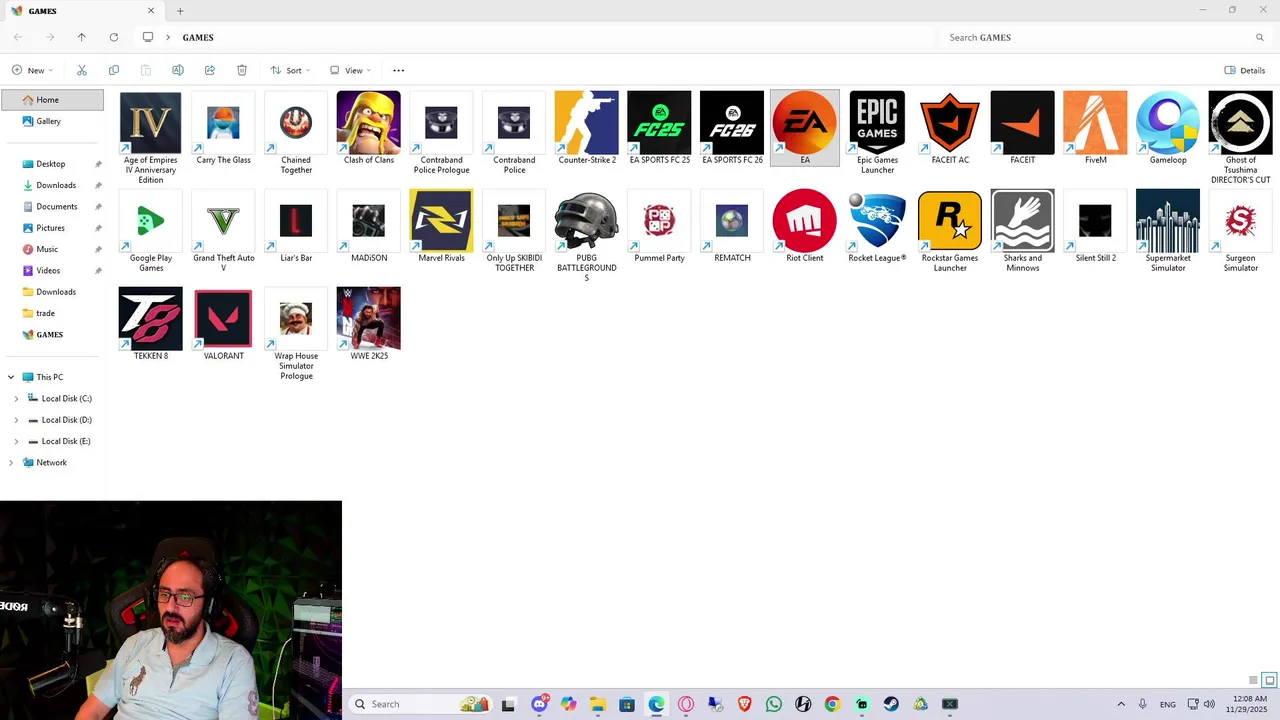Refresh the current folder
This screenshot has height=720, width=1280.
coord(114,37)
